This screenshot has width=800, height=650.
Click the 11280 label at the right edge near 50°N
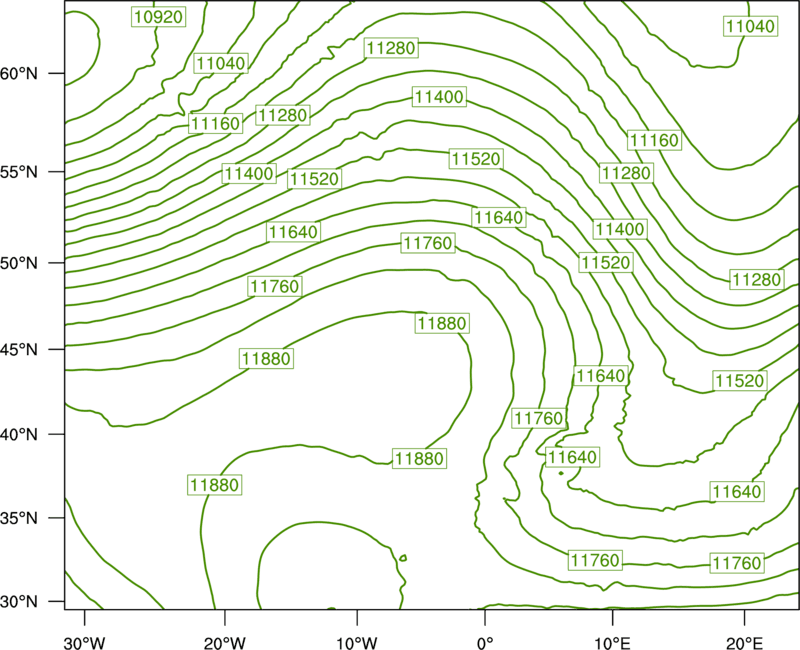click(x=757, y=280)
